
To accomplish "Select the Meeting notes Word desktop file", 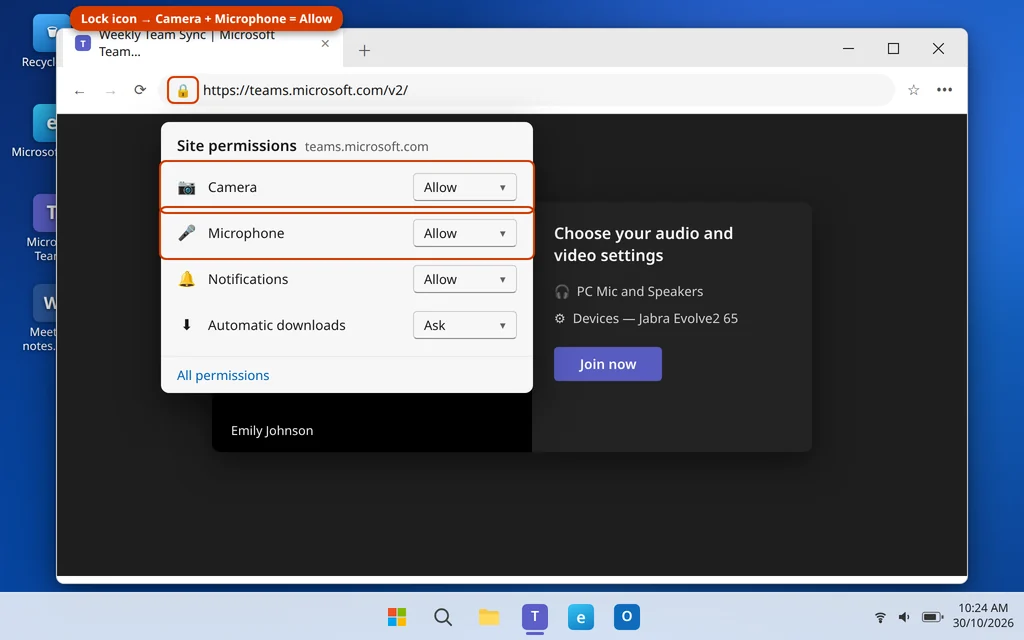I will tap(43, 318).
